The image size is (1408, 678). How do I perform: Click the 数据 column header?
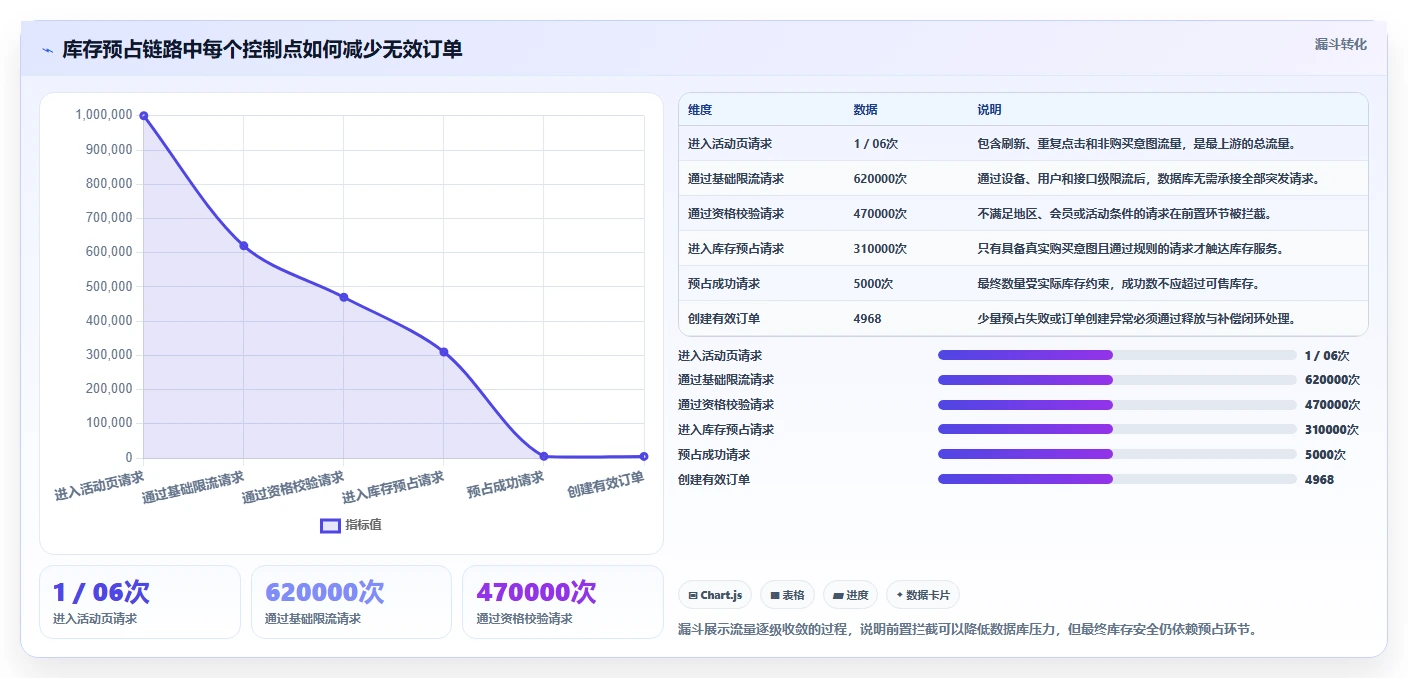coord(865,110)
